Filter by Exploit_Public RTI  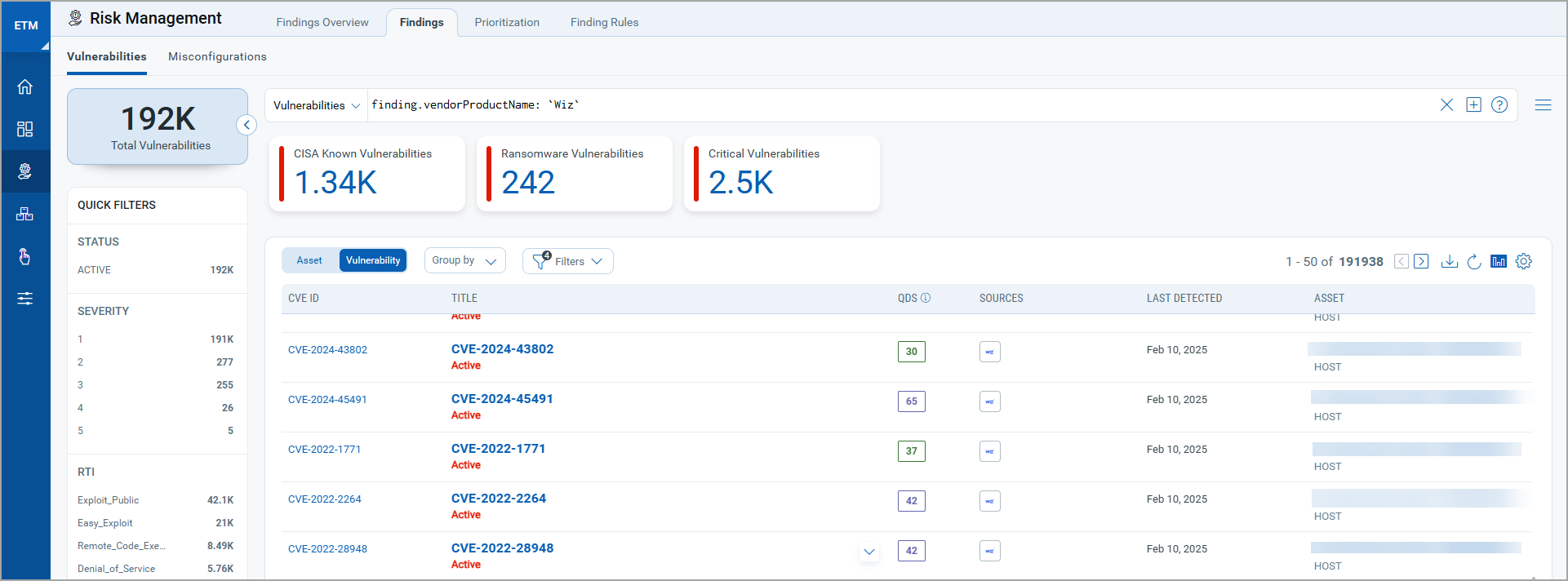[109, 500]
